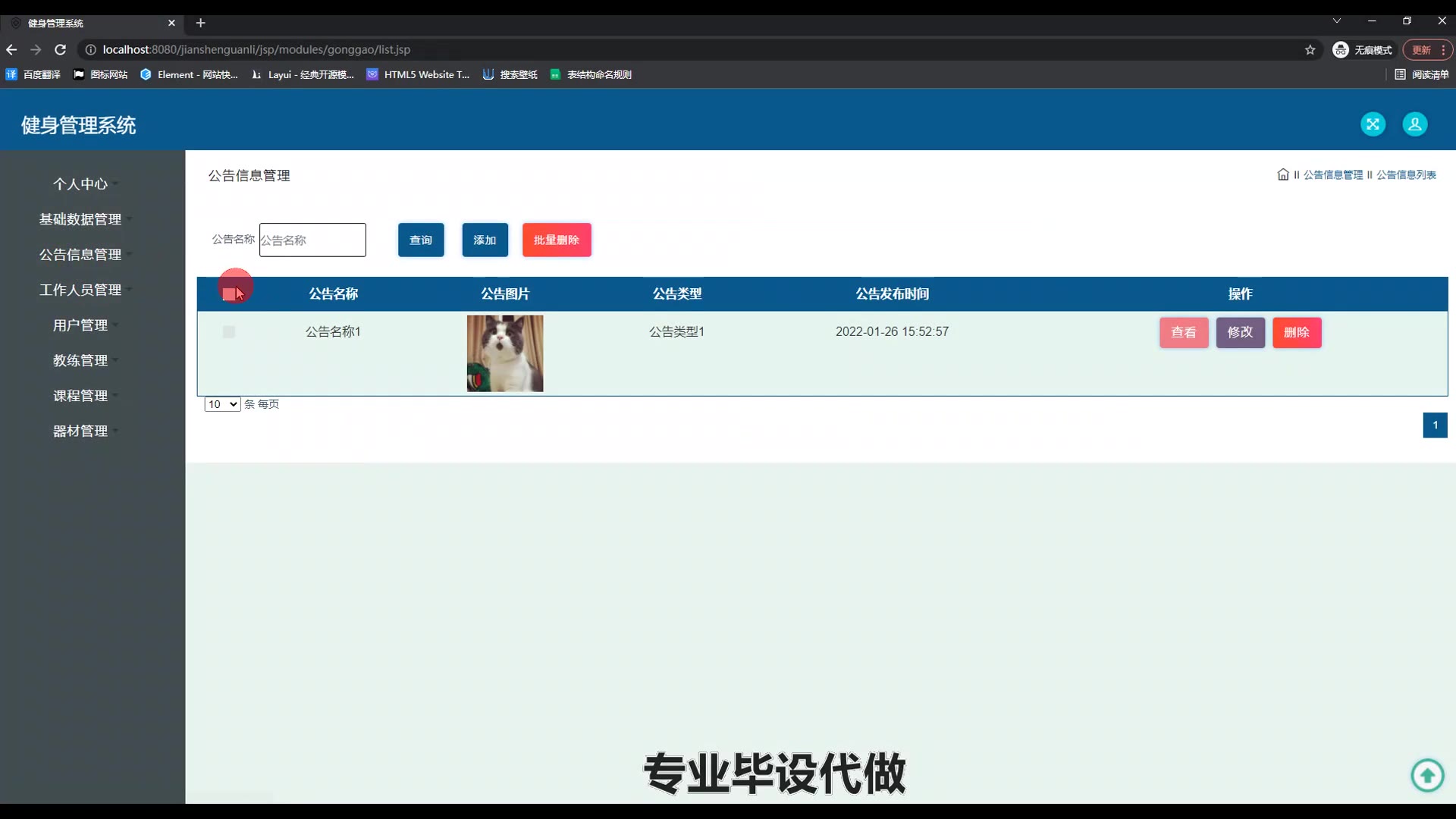Click the scroll-to-top arrow icon
This screenshot has width=1456, height=819.
click(x=1427, y=775)
